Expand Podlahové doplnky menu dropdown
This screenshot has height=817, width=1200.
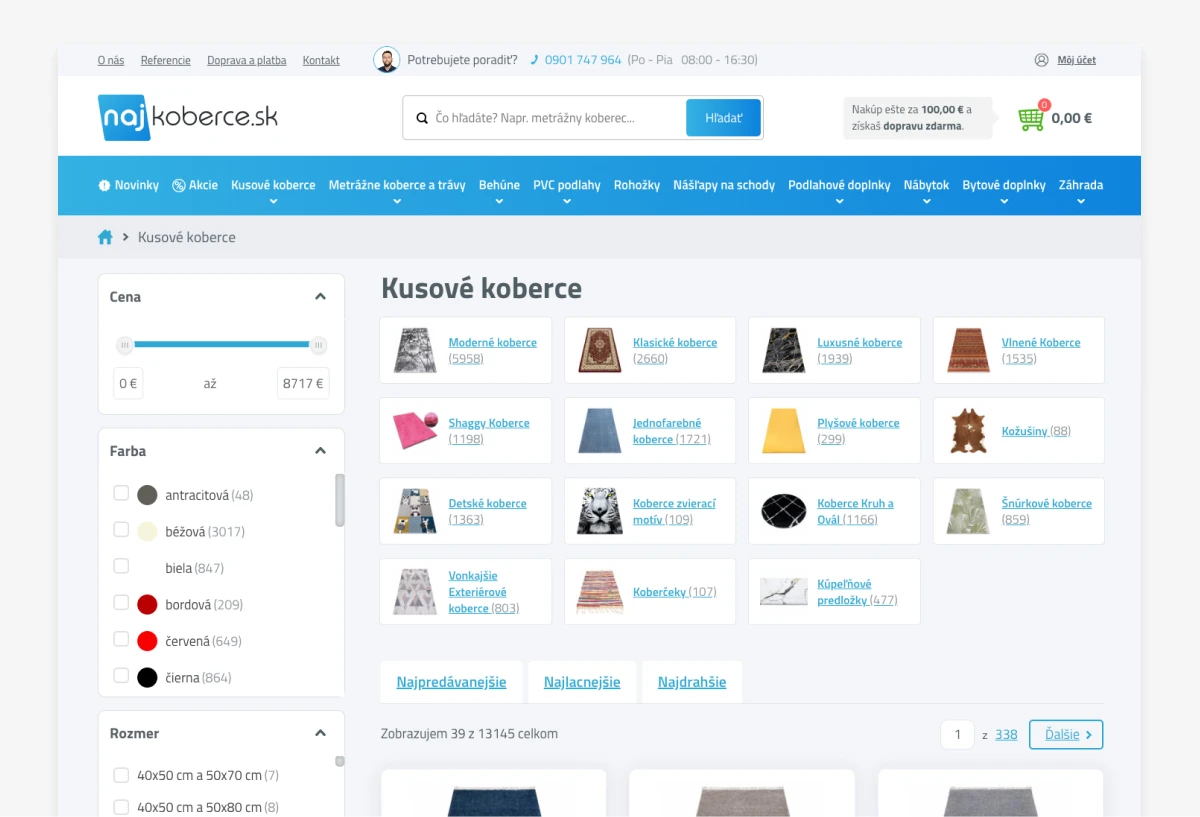click(x=839, y=201)
